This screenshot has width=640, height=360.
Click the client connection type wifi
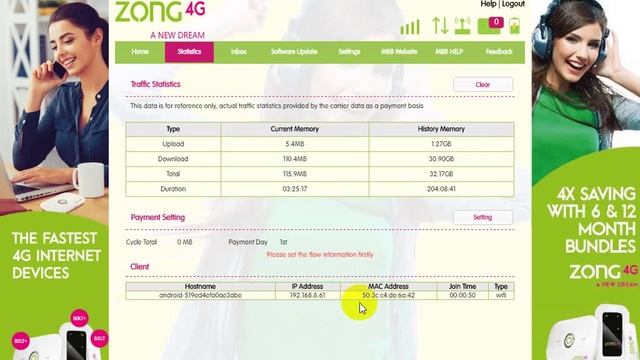pyautogui.click(x=501, y=295)
